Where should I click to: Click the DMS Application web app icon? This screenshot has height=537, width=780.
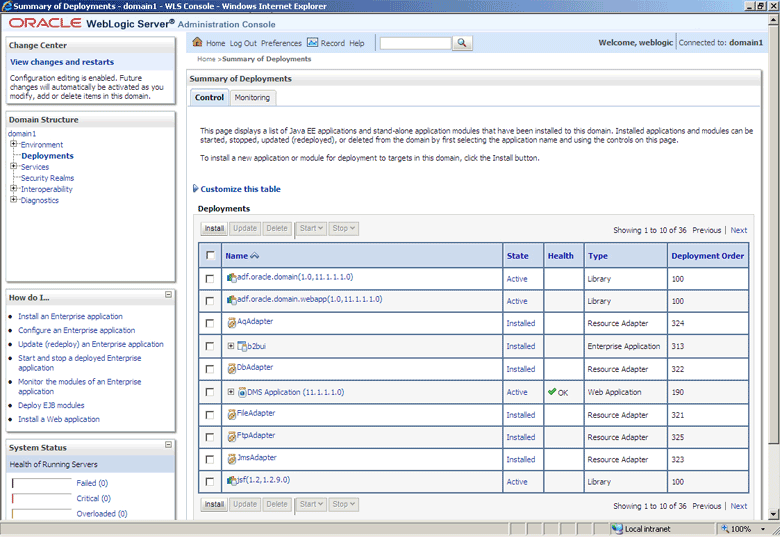coord(242,392)
